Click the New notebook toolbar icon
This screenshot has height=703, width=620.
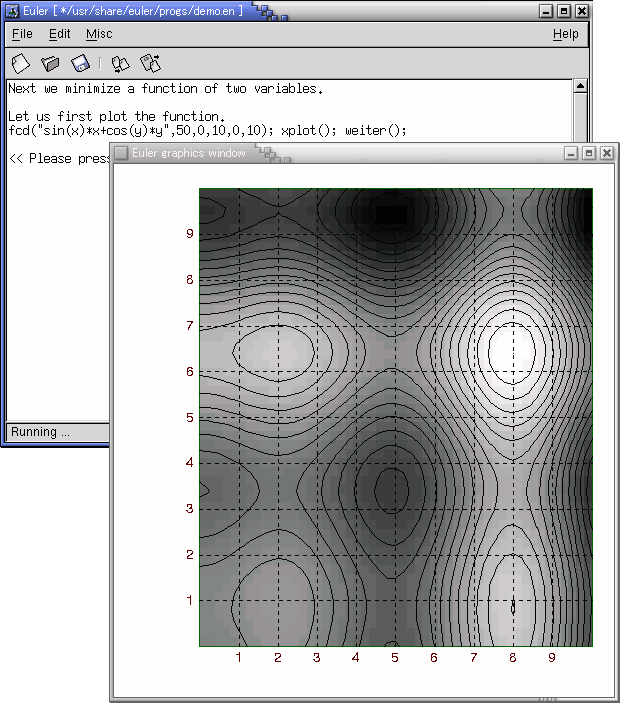[20, 64]
